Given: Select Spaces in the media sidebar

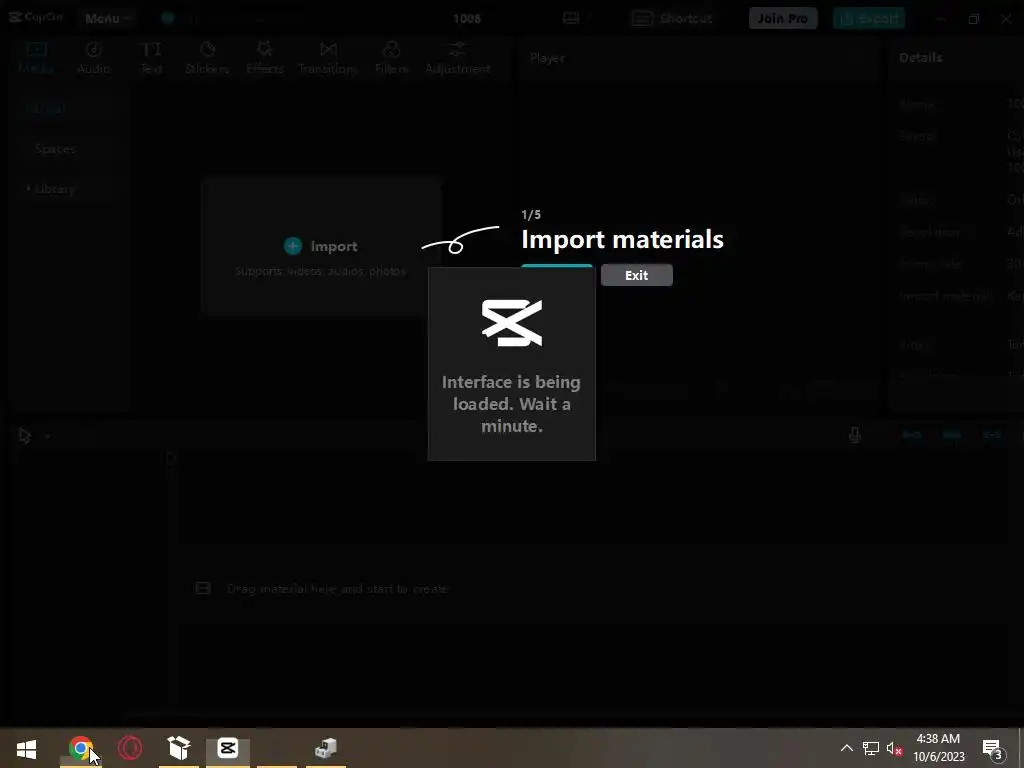Looking at the screenshot, I should 56,149.
